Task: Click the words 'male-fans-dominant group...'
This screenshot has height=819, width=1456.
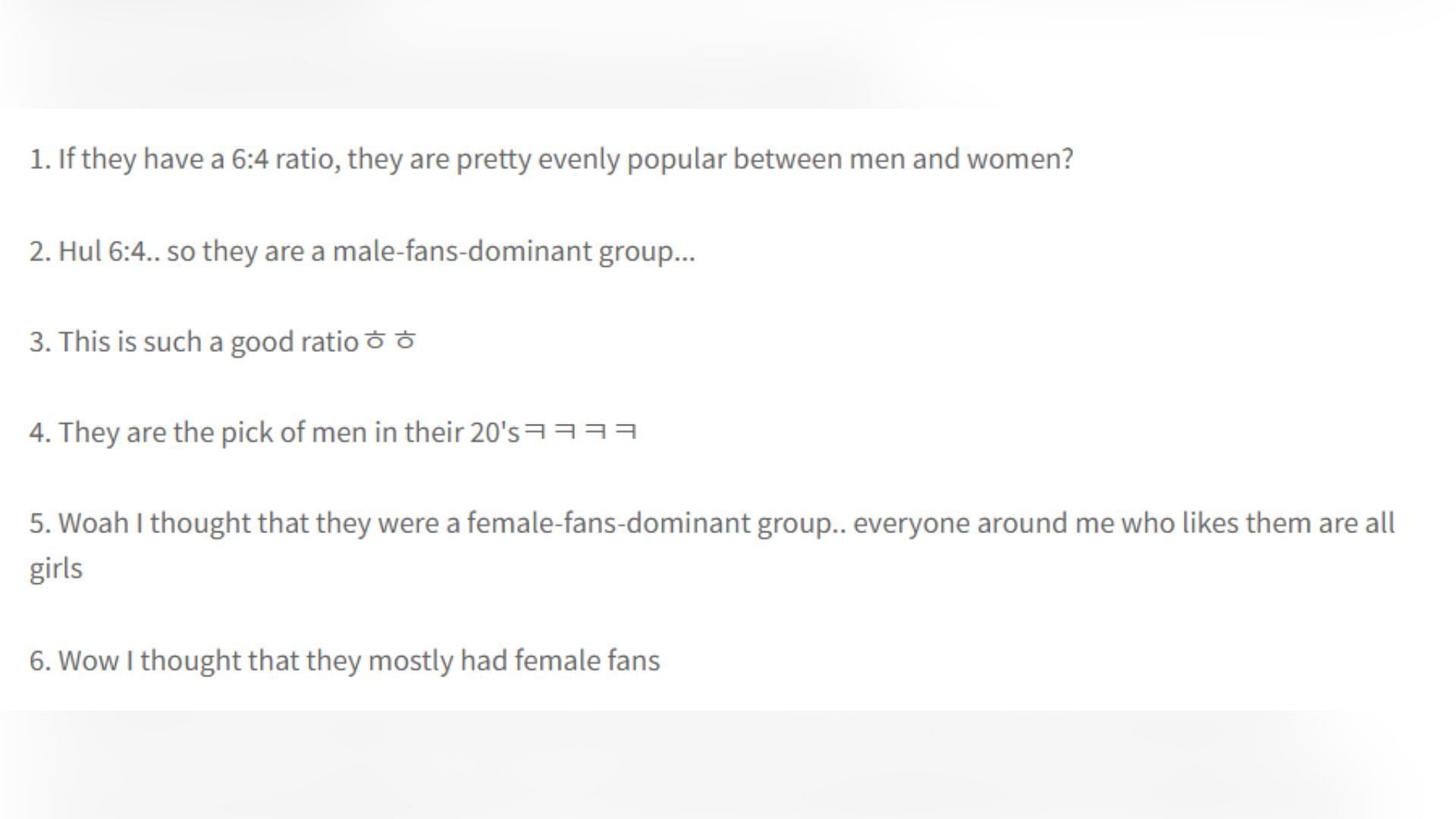Action: pos(513,251)
